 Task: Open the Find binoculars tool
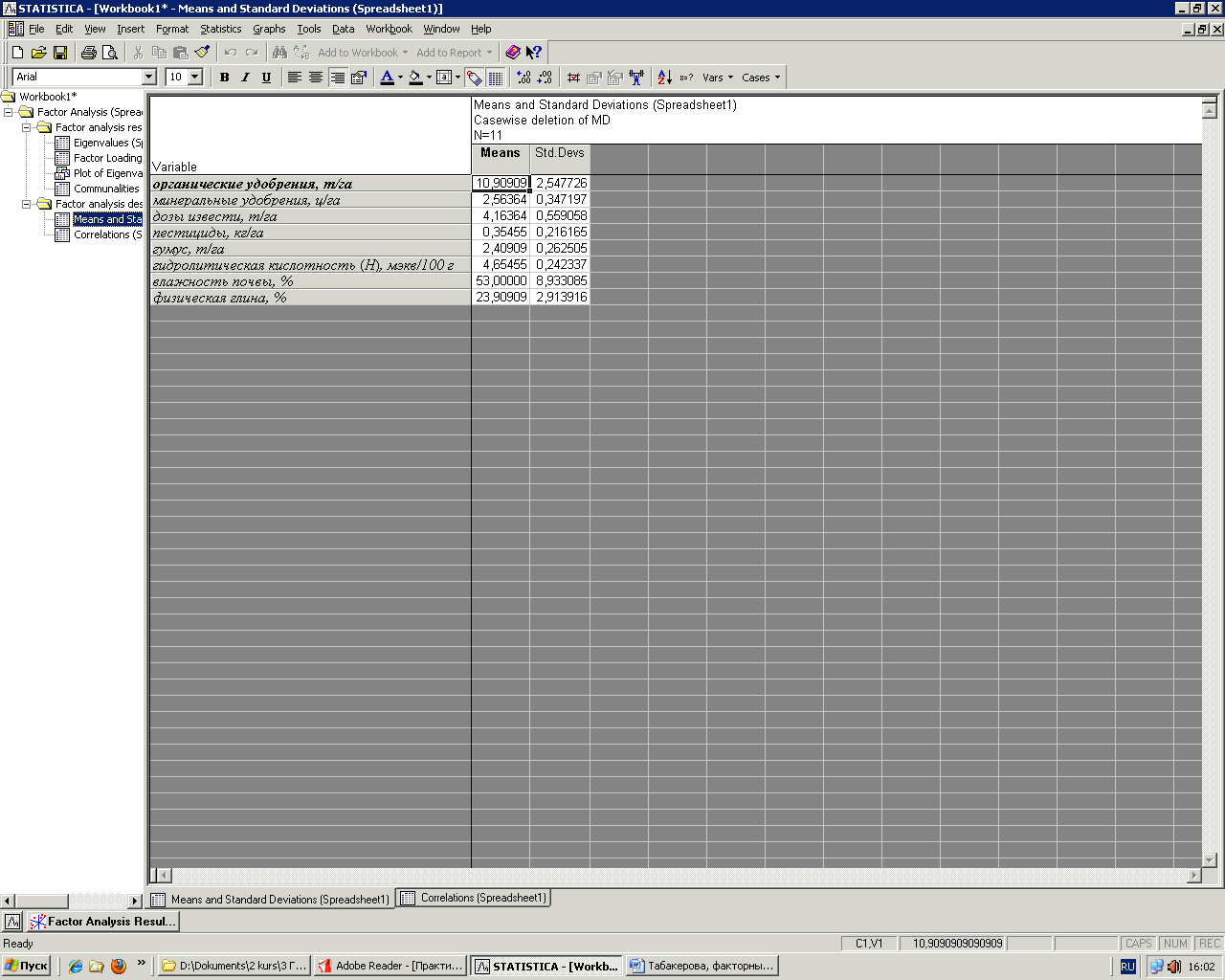279,53
